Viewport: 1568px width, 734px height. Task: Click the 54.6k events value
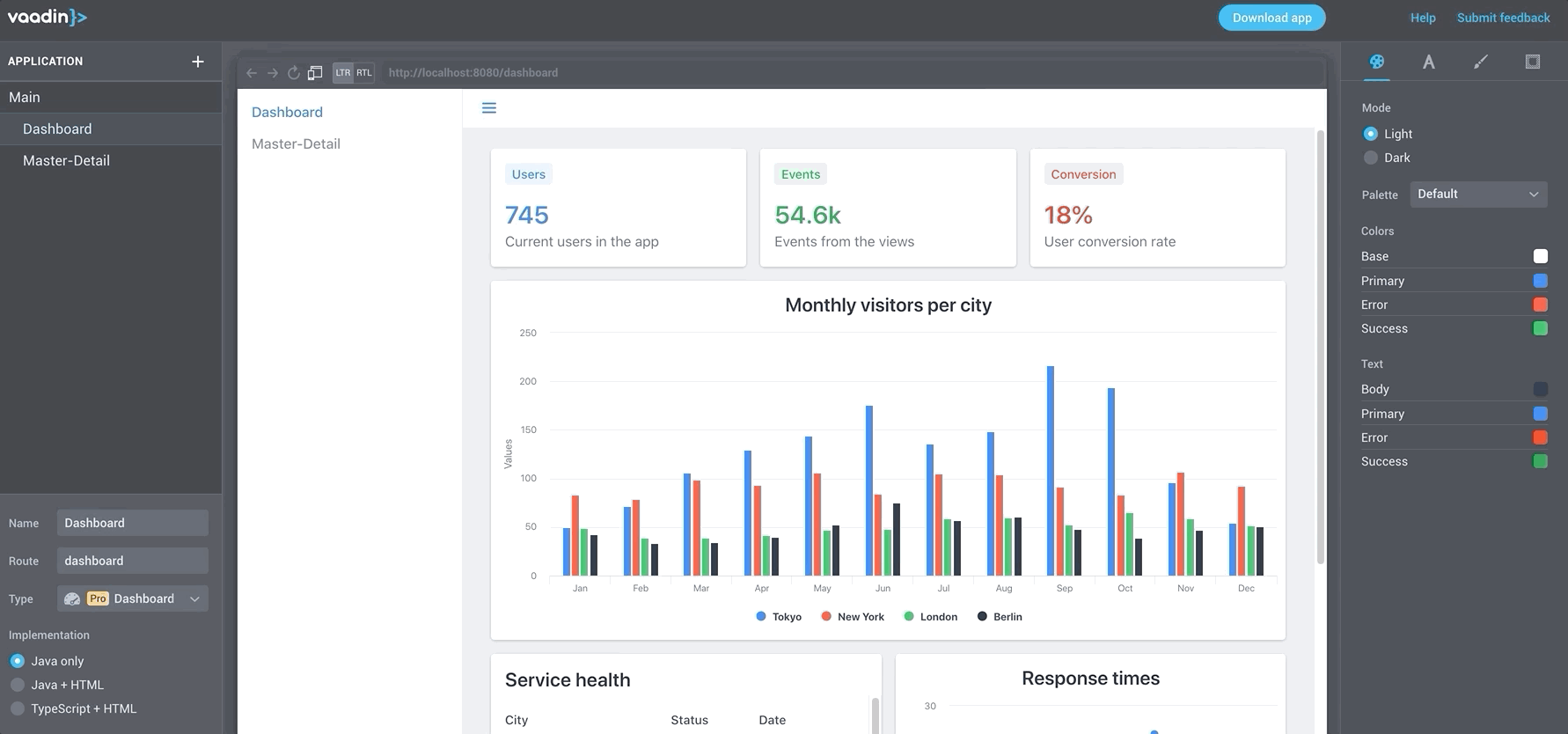pyautogui.click(x=808, y=215)
